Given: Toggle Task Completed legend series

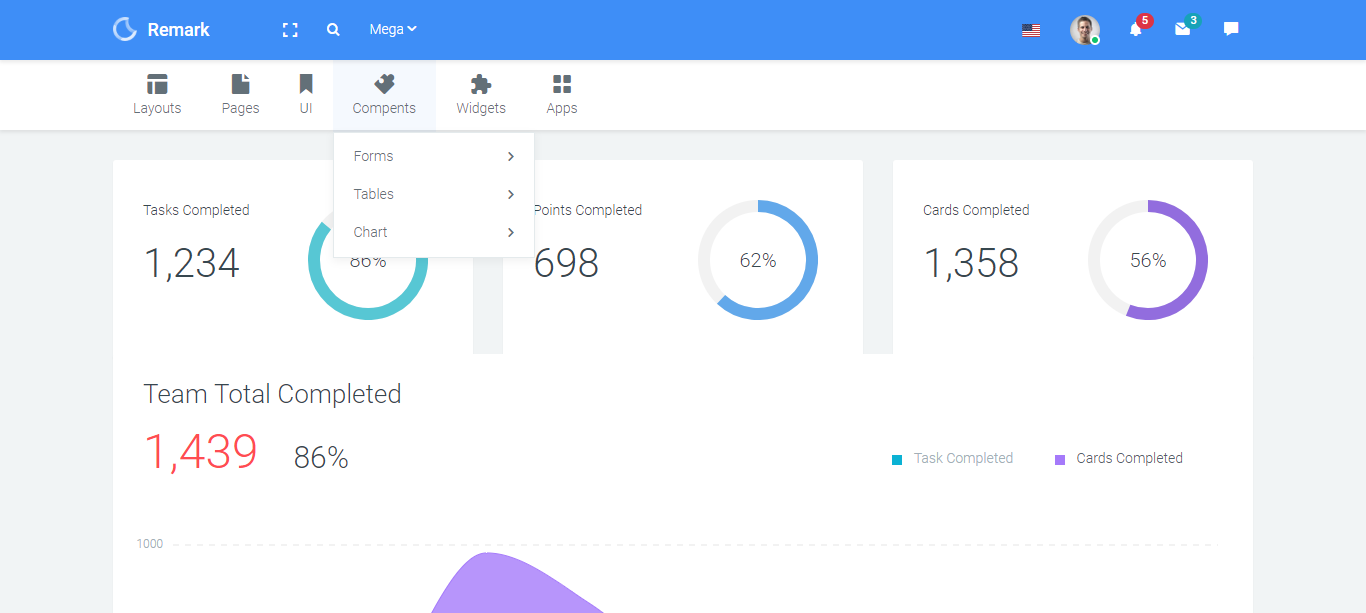Looking at the screenshot, I should [x=953, y=459].
